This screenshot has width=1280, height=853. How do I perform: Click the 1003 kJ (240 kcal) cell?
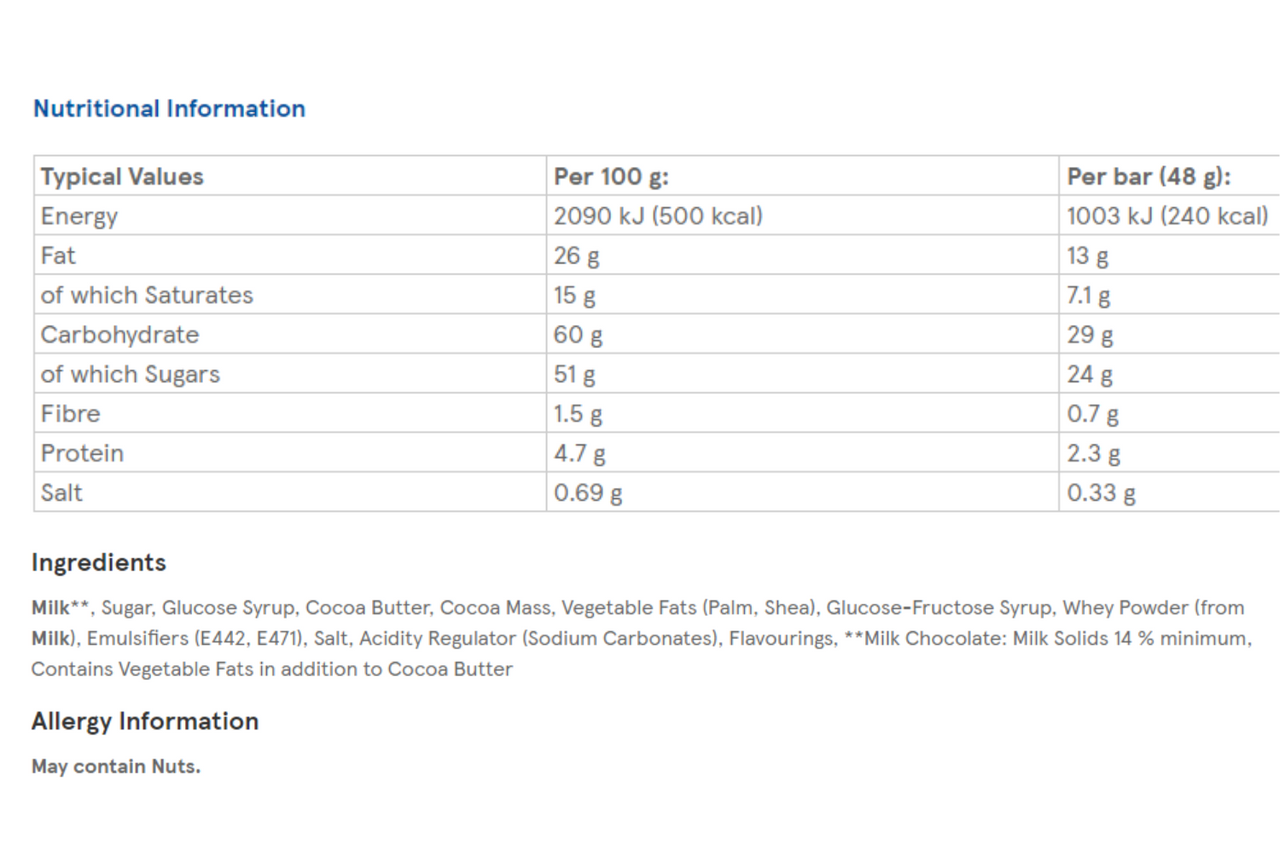click(1167, 216)
